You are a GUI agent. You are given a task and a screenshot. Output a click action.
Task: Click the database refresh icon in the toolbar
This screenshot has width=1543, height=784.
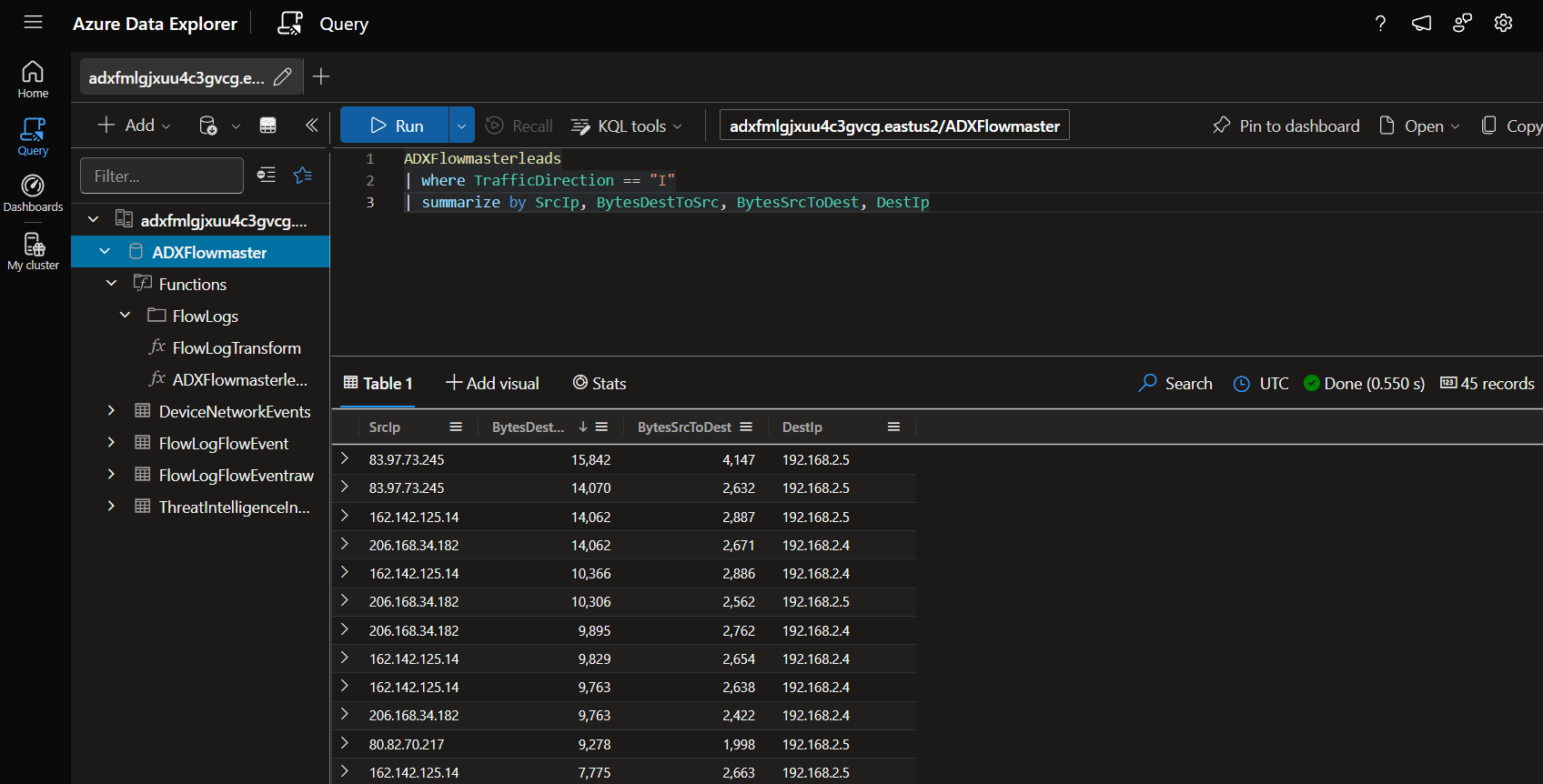pyautogui.click(x=207, y=126)
